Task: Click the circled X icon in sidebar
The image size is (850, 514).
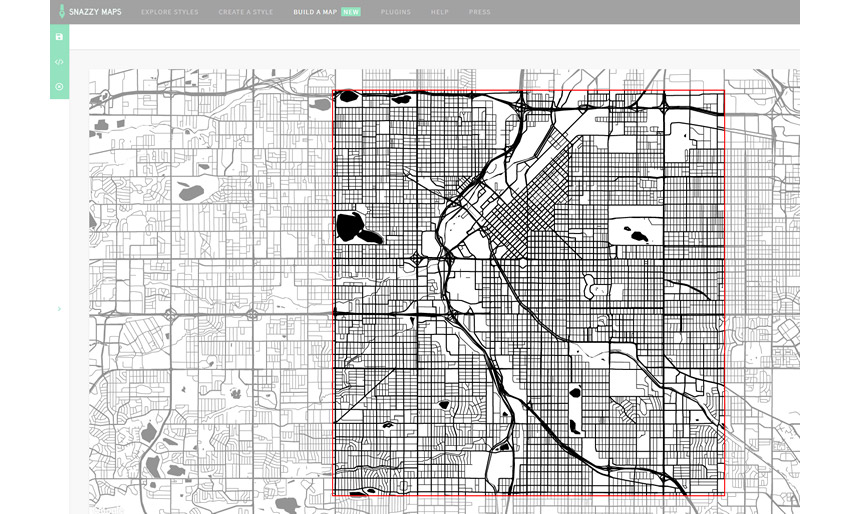Action: (x=59, y=87)
